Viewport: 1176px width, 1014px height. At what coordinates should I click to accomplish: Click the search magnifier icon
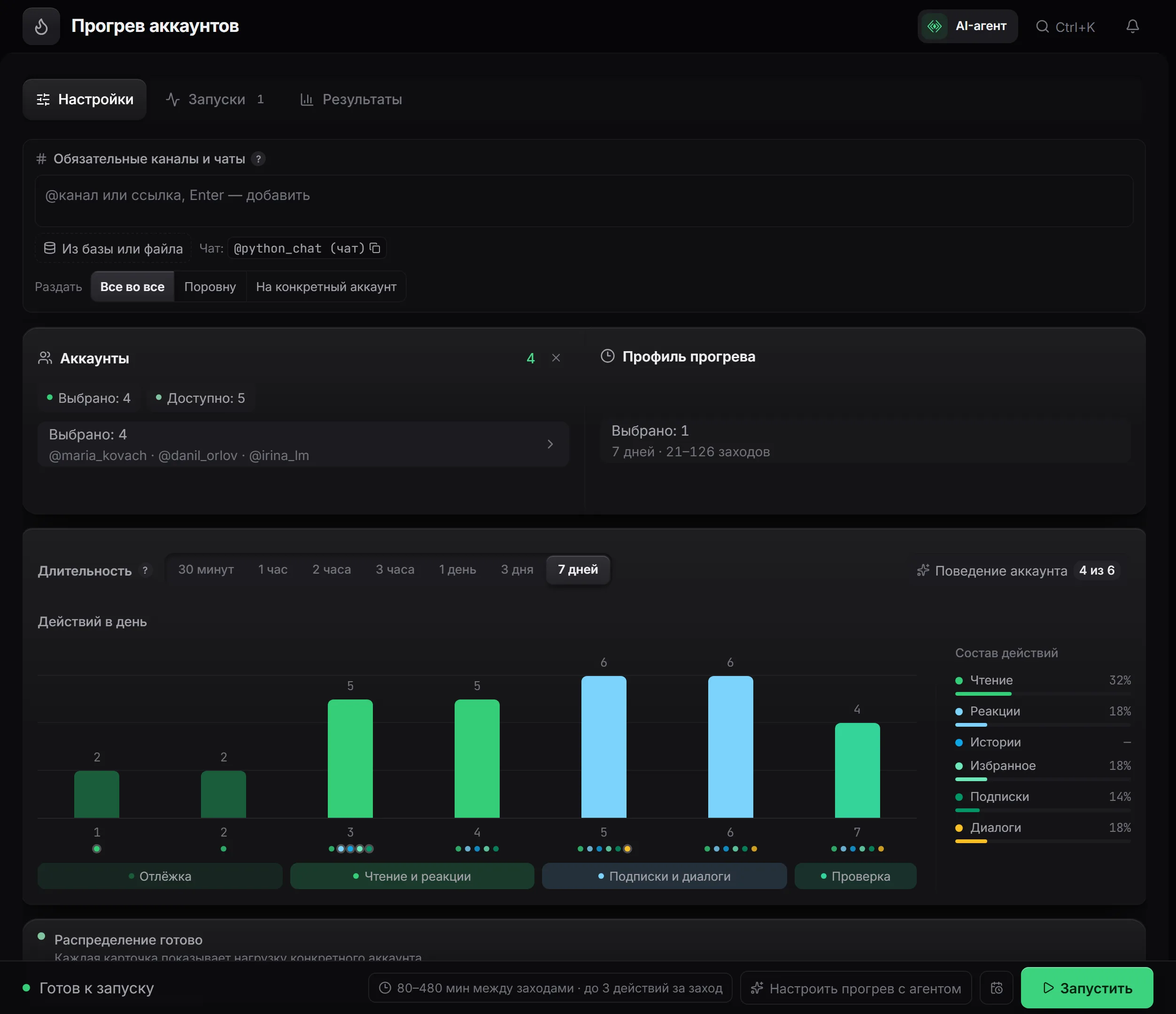coord(1042,27)
